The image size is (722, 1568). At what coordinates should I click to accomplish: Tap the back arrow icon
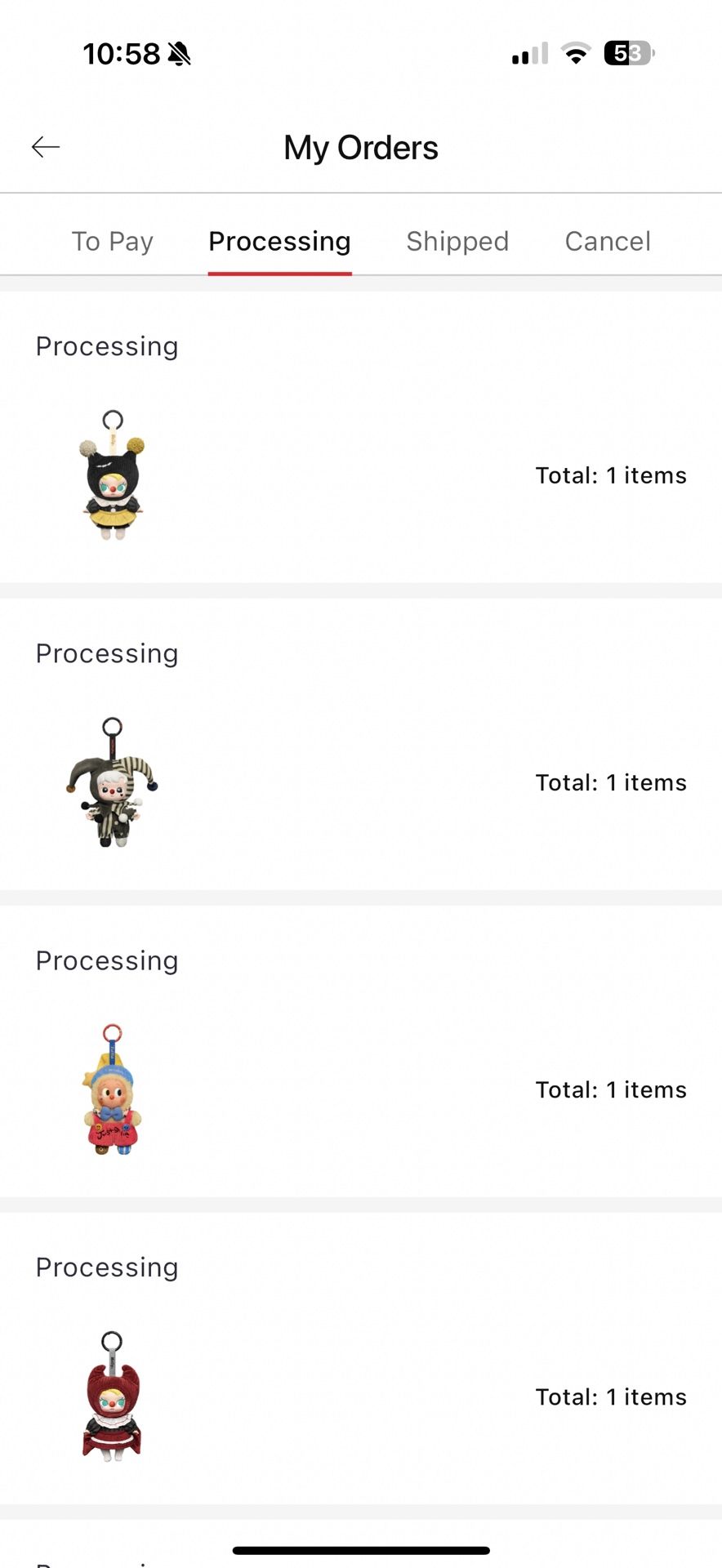tap(46, 147)
